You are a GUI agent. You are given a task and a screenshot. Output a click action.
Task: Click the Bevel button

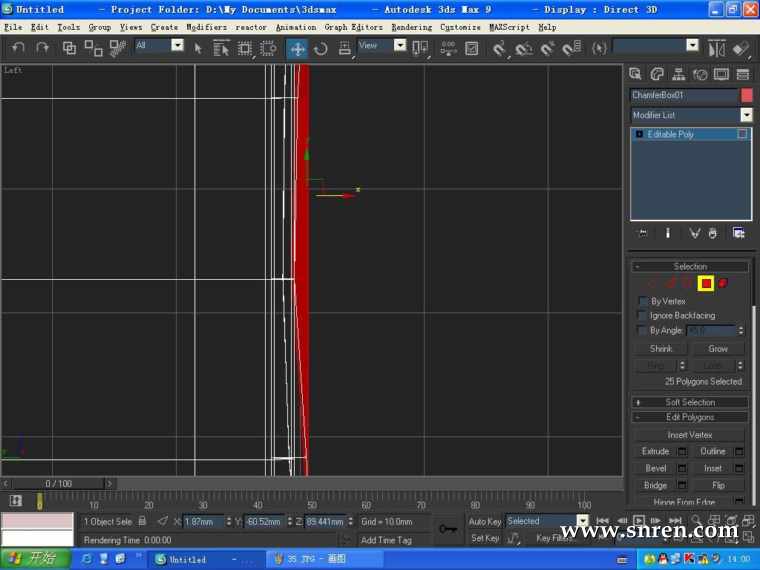click(655, 468)
